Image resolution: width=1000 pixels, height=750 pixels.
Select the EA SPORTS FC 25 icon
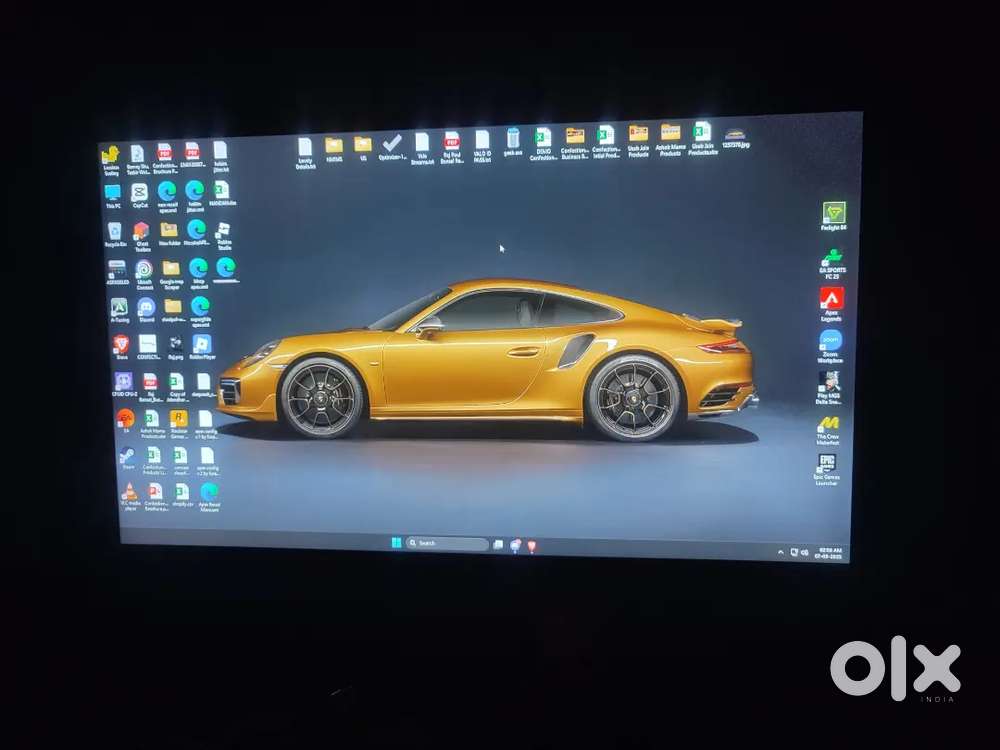coord(831,258)
